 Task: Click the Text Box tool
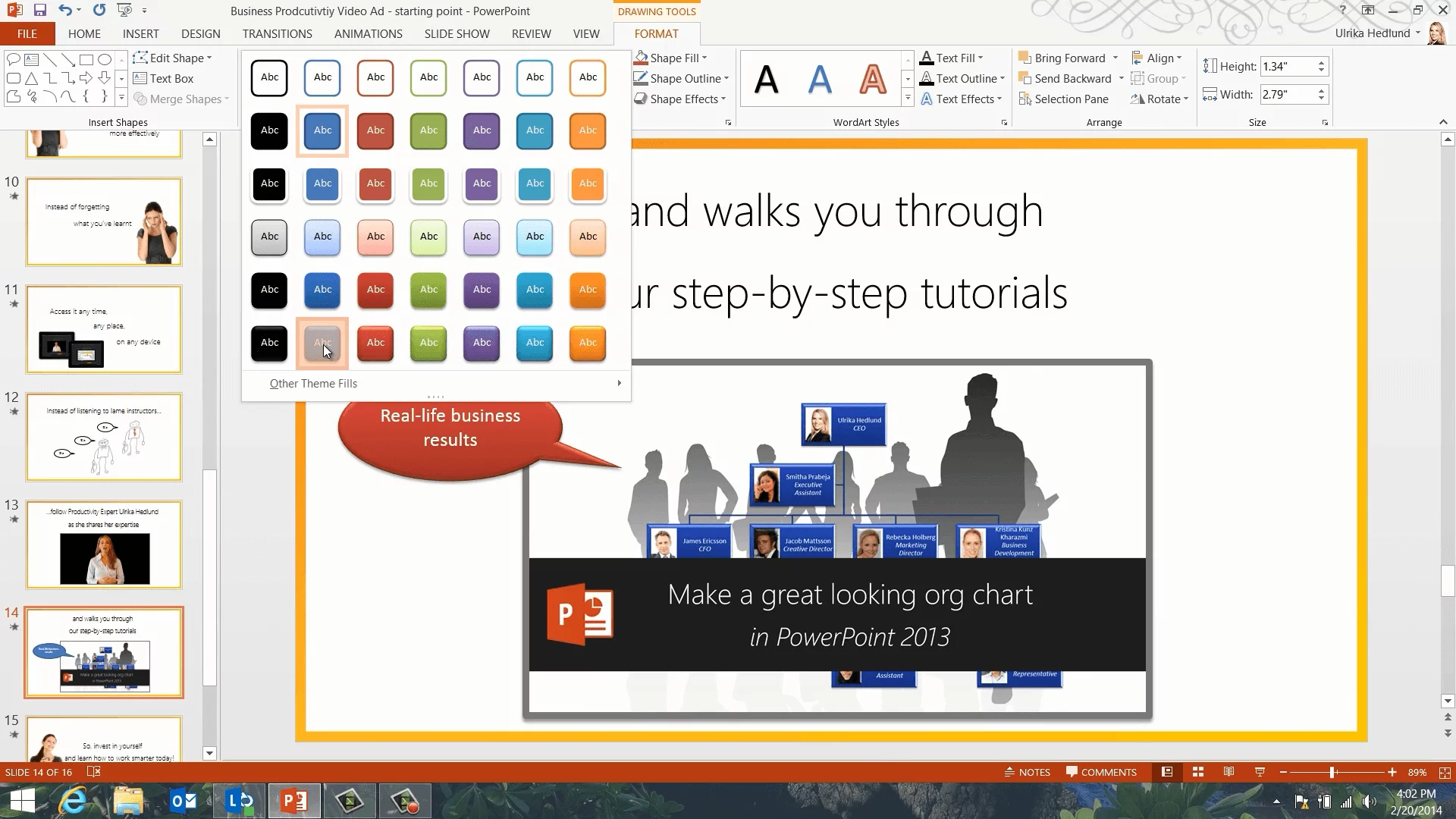[x=164, y=79]
